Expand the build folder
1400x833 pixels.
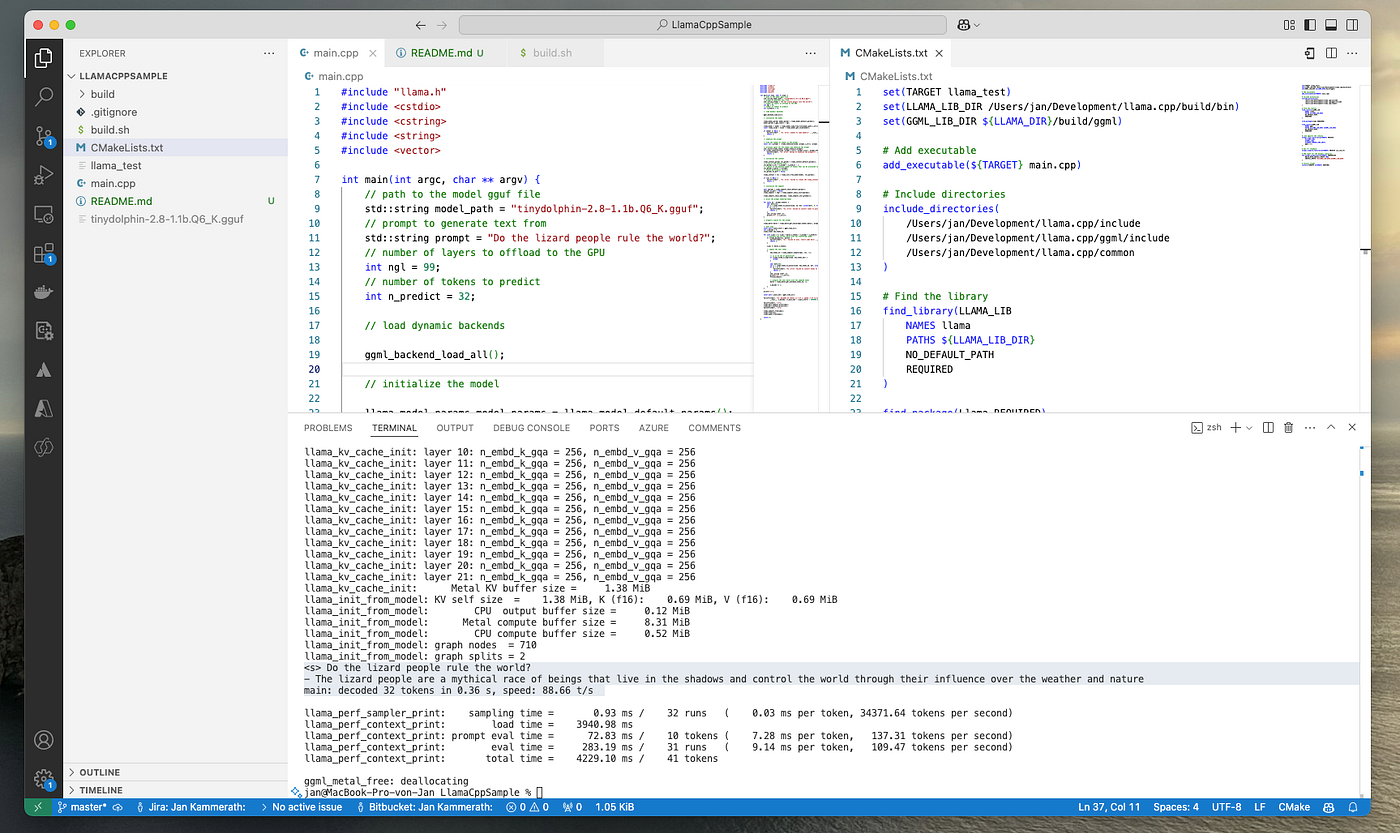[103, 94]
